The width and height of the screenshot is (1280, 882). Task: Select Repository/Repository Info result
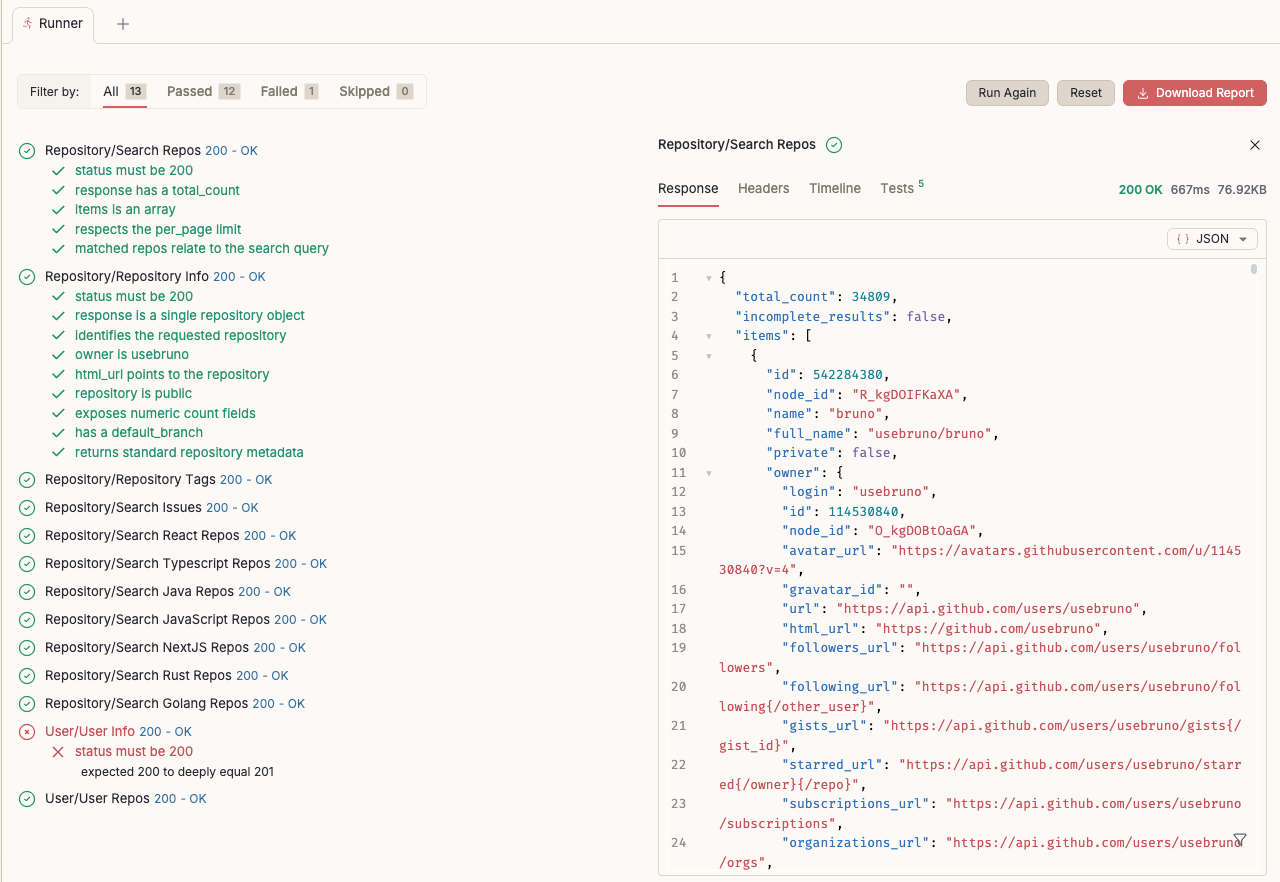[x=155, y=276]
